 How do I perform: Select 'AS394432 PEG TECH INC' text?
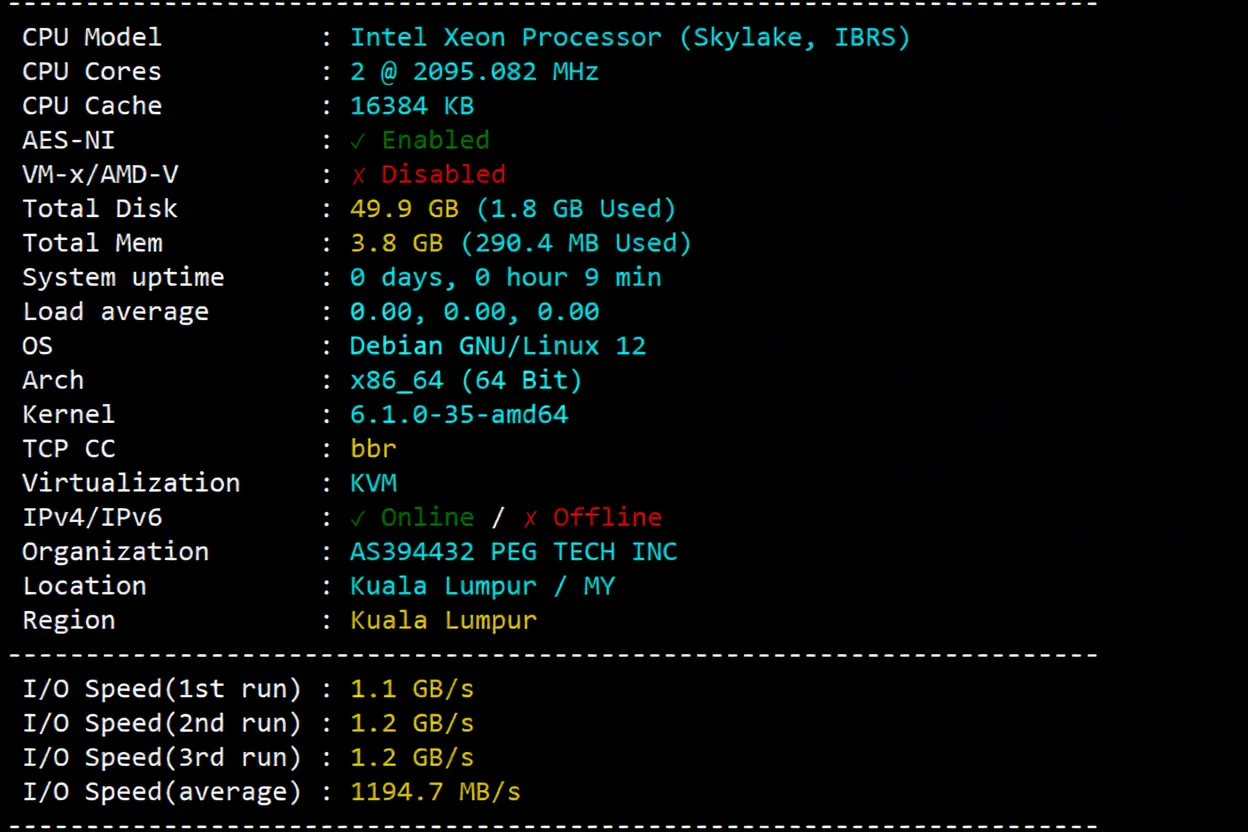point(513,551)
